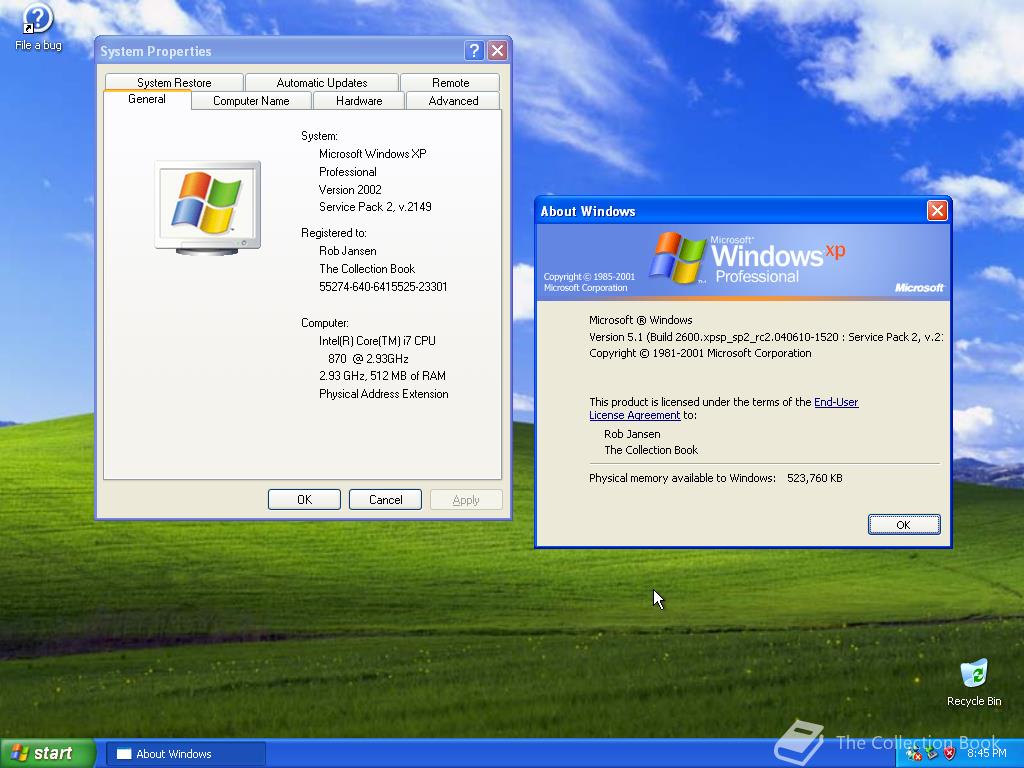This screenshot has width=1024, height=768.
Task: Click 'Microsoft Windows XP' in System Properties
Action: coord(372,154)
